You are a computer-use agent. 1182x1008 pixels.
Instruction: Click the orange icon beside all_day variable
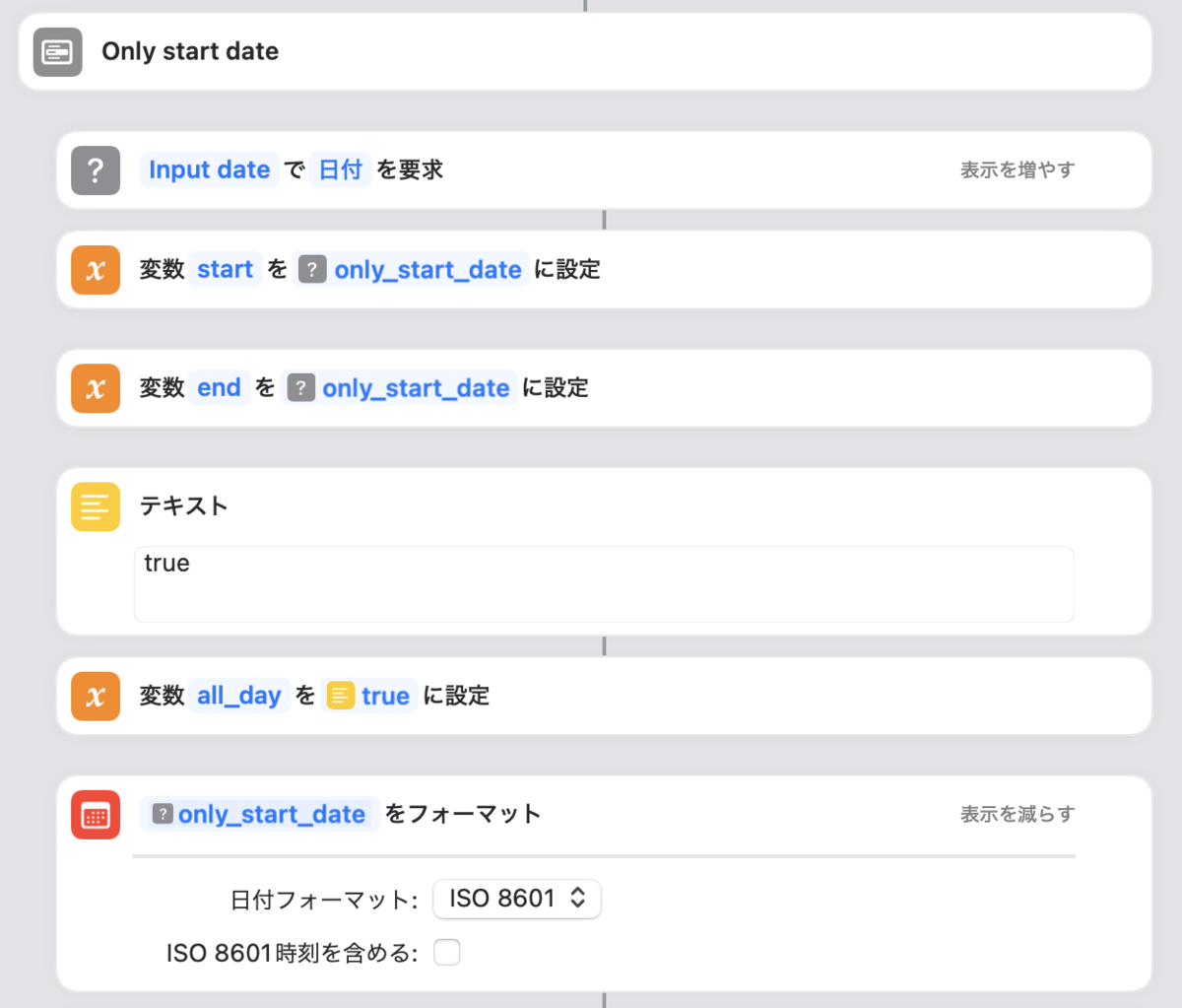coord(94,695)
